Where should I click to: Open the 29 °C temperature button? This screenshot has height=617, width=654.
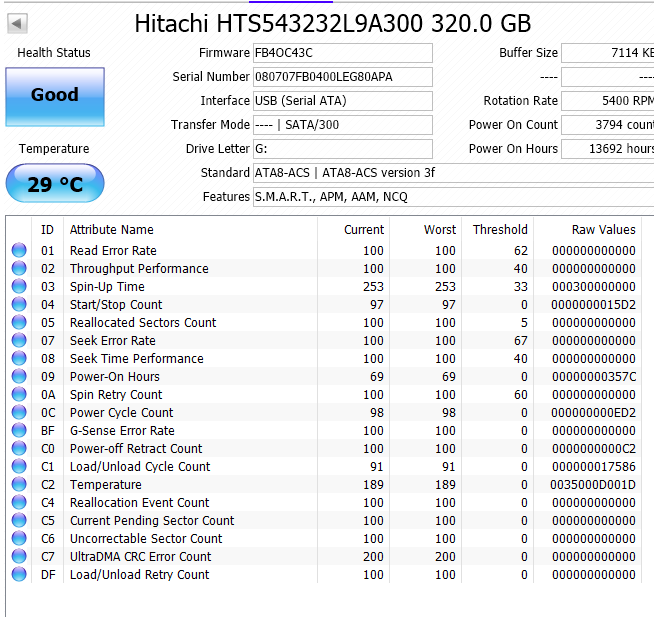(x=55, y=183)
